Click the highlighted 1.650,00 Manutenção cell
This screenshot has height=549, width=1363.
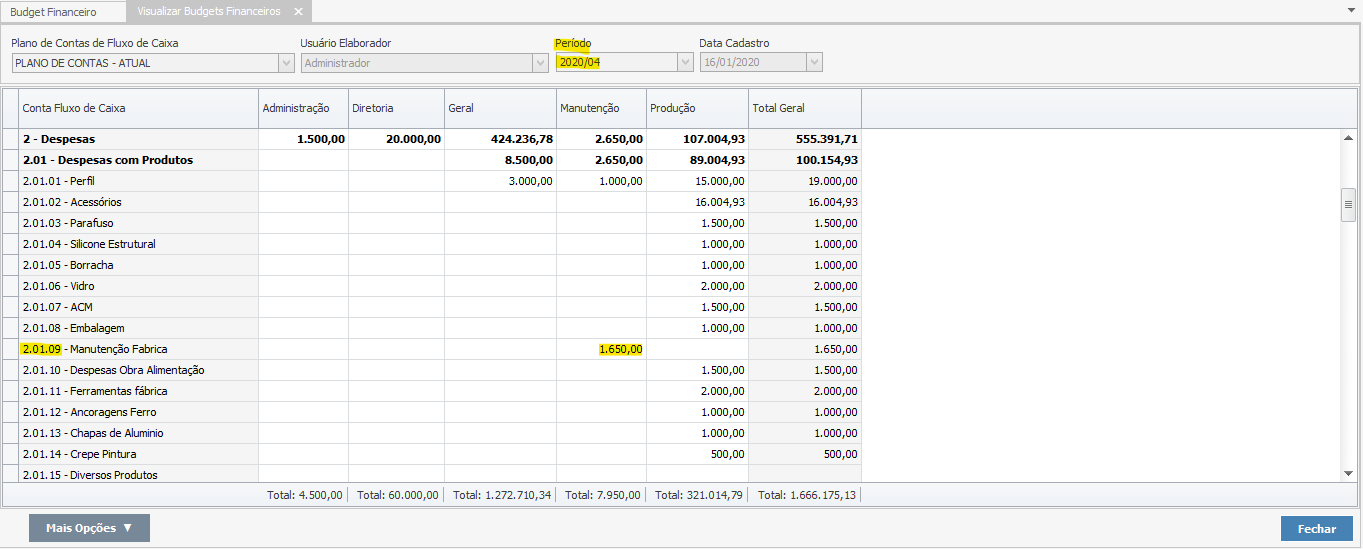point(620,349)
